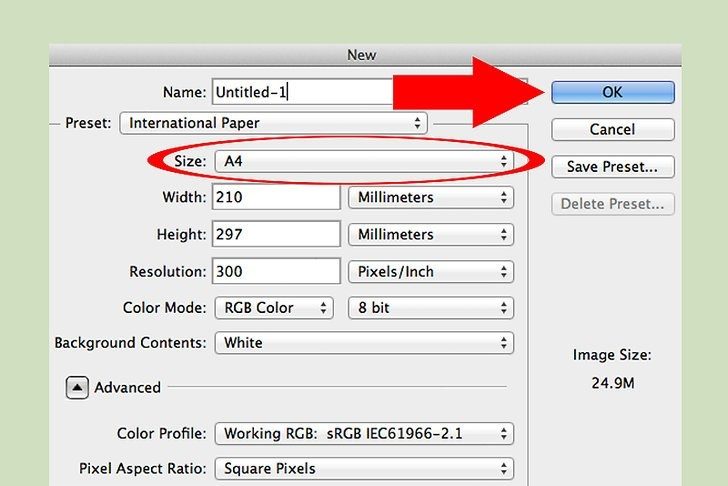Screen dimensions: 728x486
Task: Open the Width units dropdown
Action: point(430,197)
